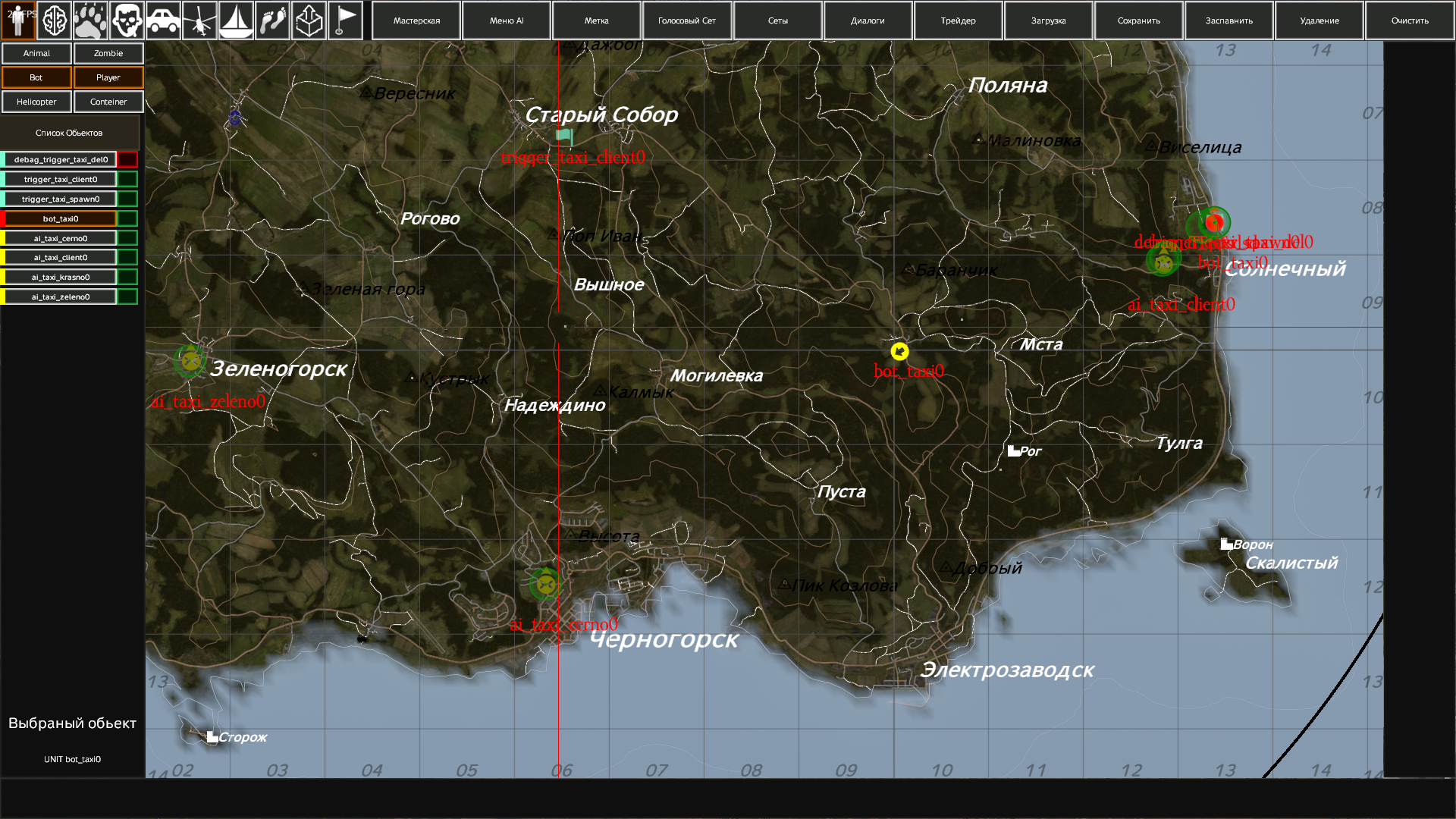This screenshot has height=819, width=1456.
Task: Select the zombie face icon
Action: (127, 20)
